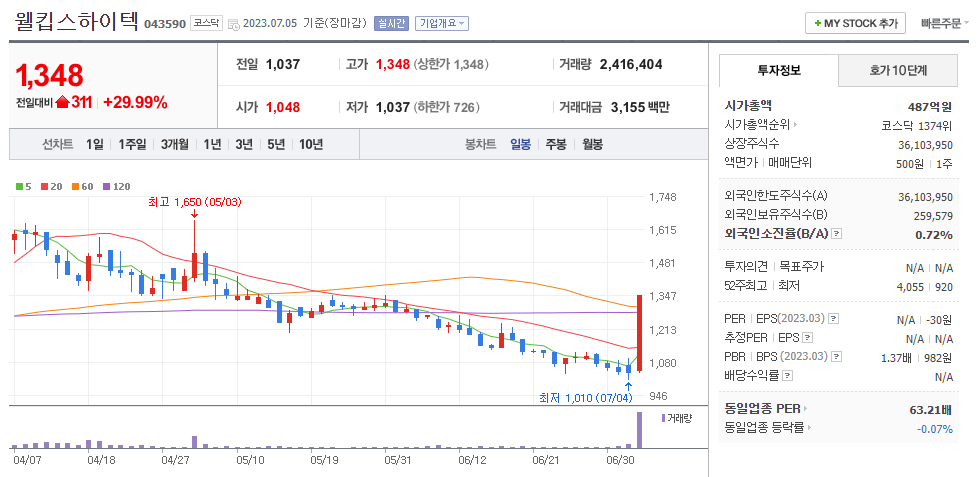Select the 1년 line chart period
The width and height of the screenshot is (977, 477).
(x=212, y=144)
